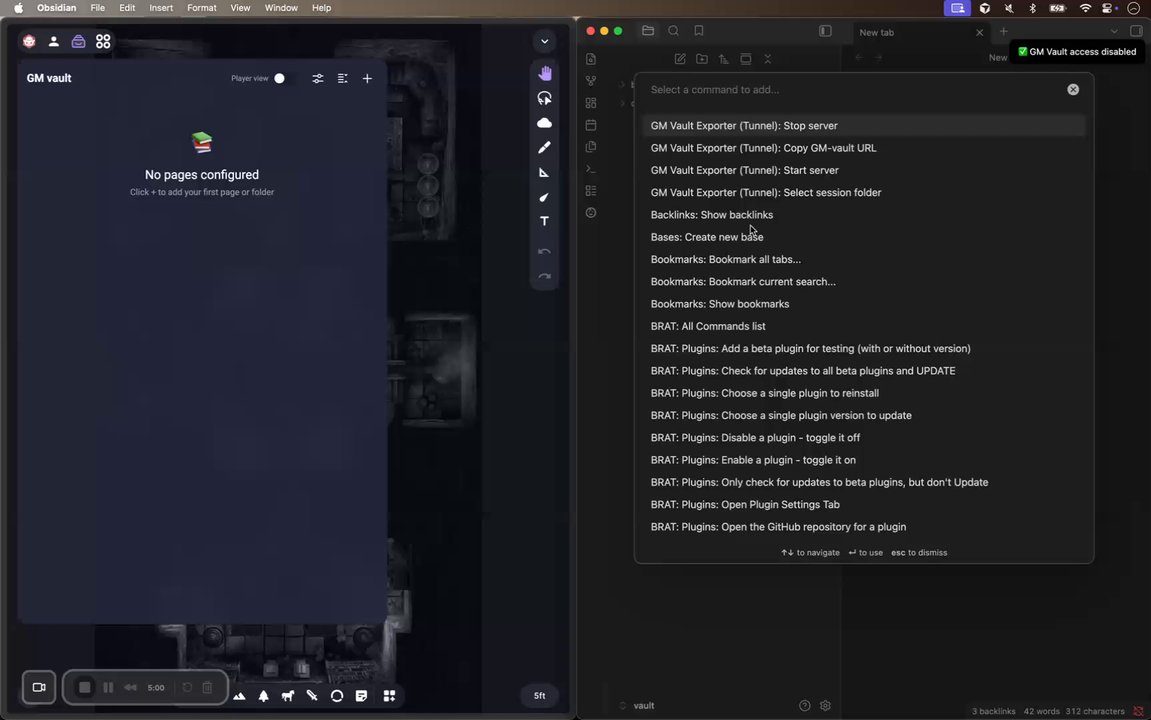This screenshot has width=1151, height=720.
Task: Change sort order icon in Obsidian
Action: click(724, 59)
